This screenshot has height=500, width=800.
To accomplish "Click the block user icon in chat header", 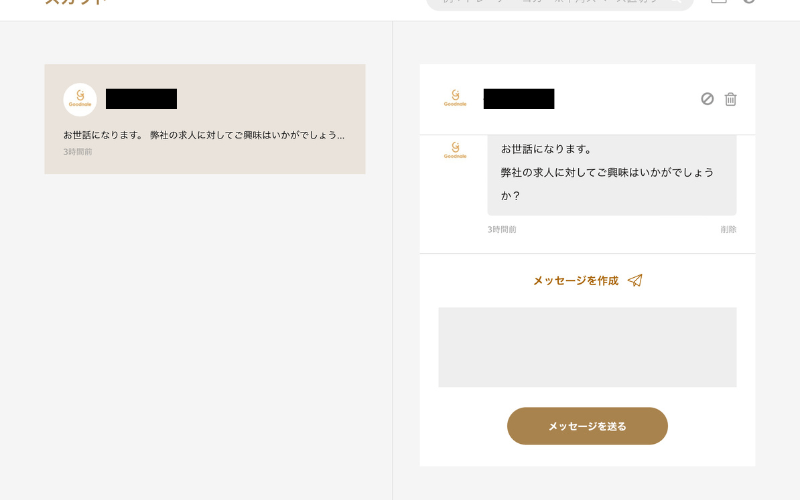I will (x=707, y=99).
